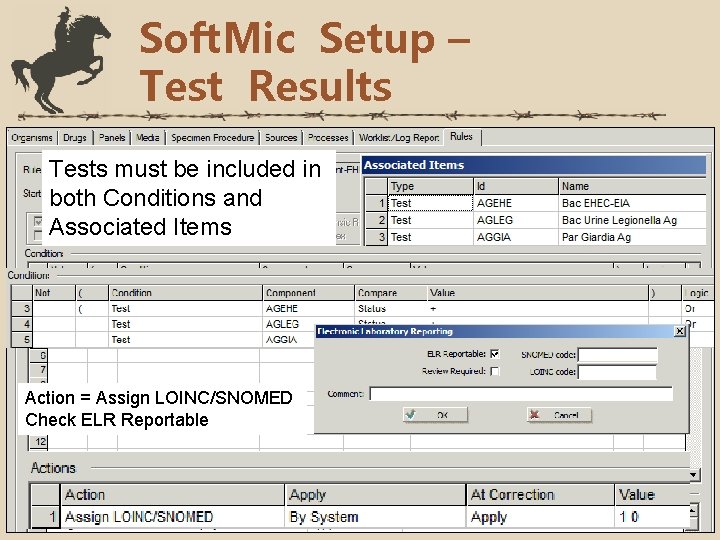Image resolution: width=720 pixels, height=540 pixels.
Task: Open the Worklist/Log Report tab
Action: pos(399,138)
